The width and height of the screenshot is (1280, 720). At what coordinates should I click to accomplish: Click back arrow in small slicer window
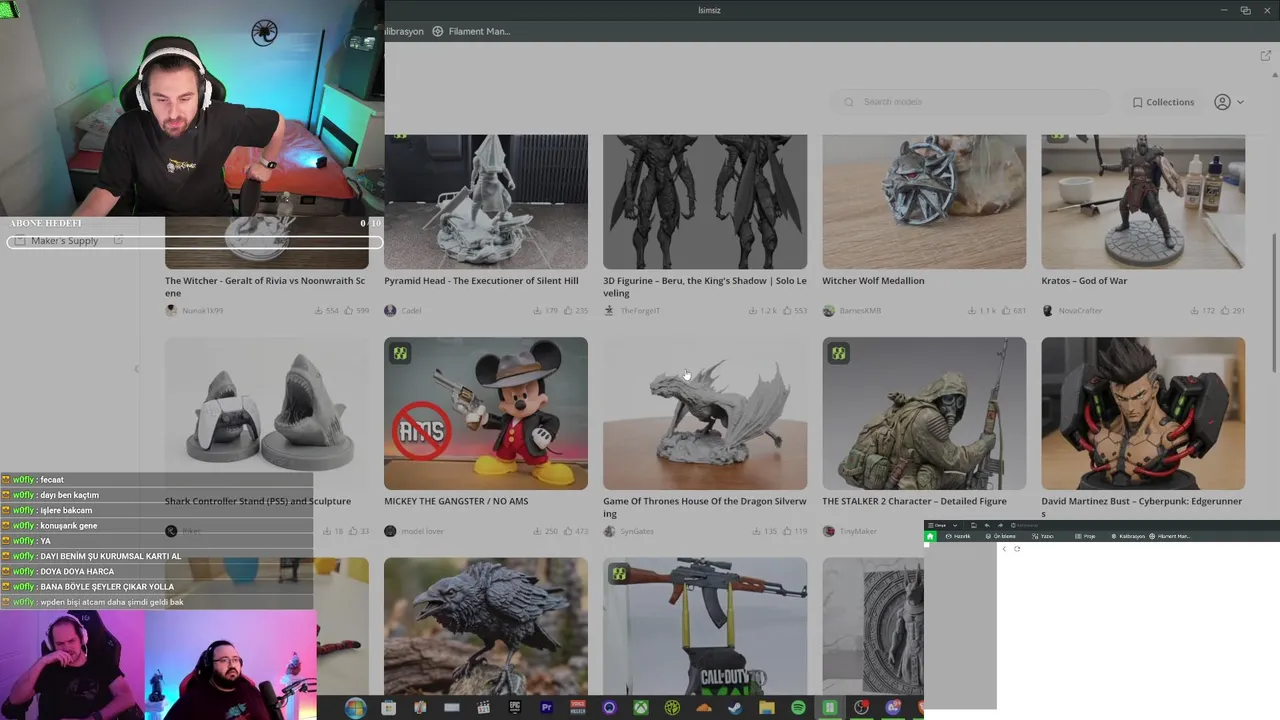(1004, 548)
